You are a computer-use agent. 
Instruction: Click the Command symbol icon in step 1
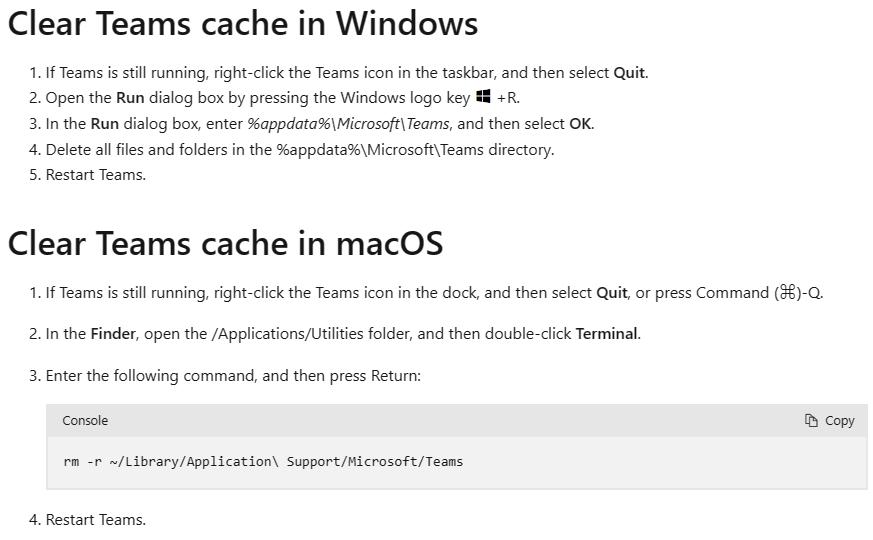coord(787,292)
